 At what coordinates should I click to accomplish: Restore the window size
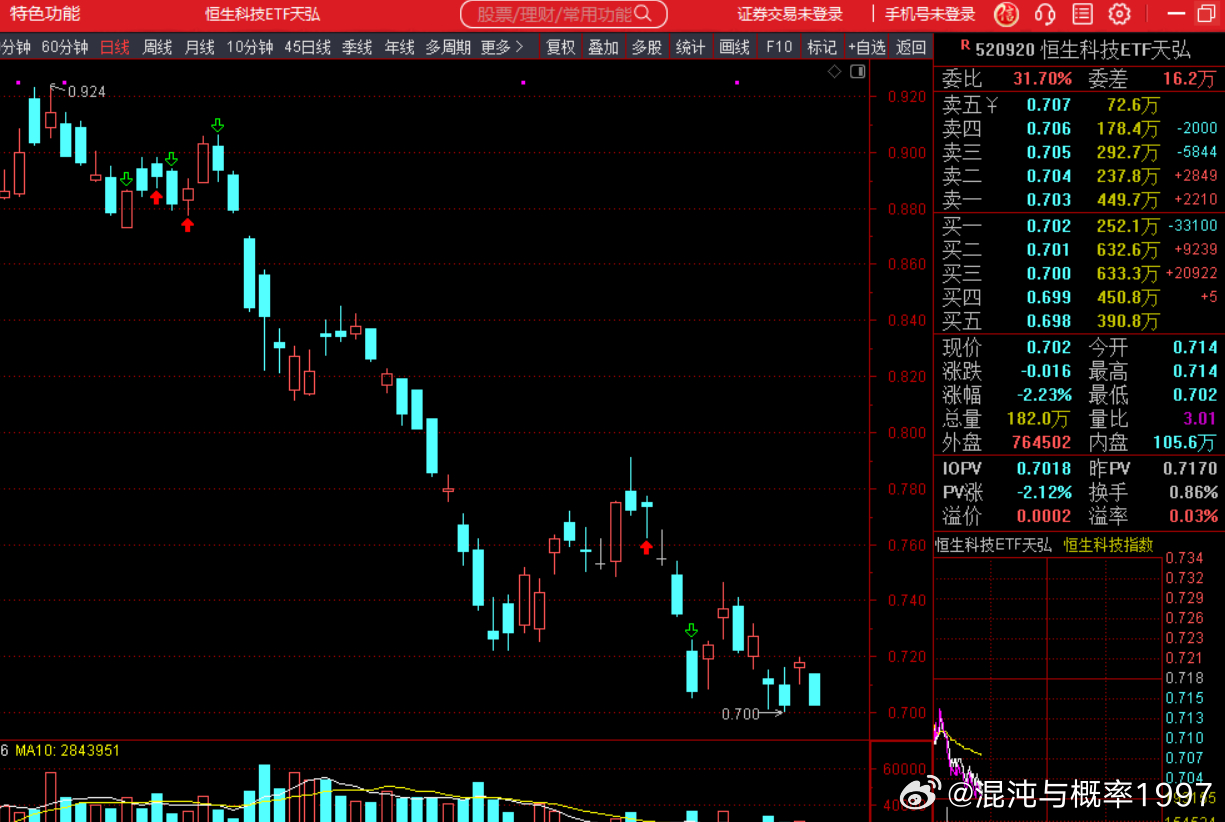(1206, 14)
